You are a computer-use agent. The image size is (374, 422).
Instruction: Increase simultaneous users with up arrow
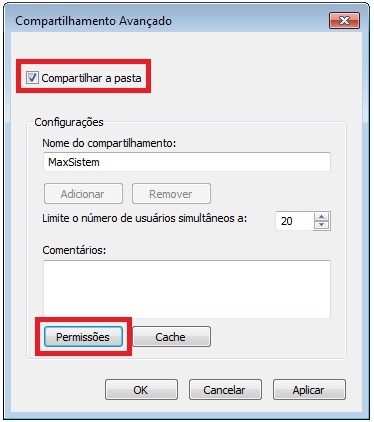322,217
